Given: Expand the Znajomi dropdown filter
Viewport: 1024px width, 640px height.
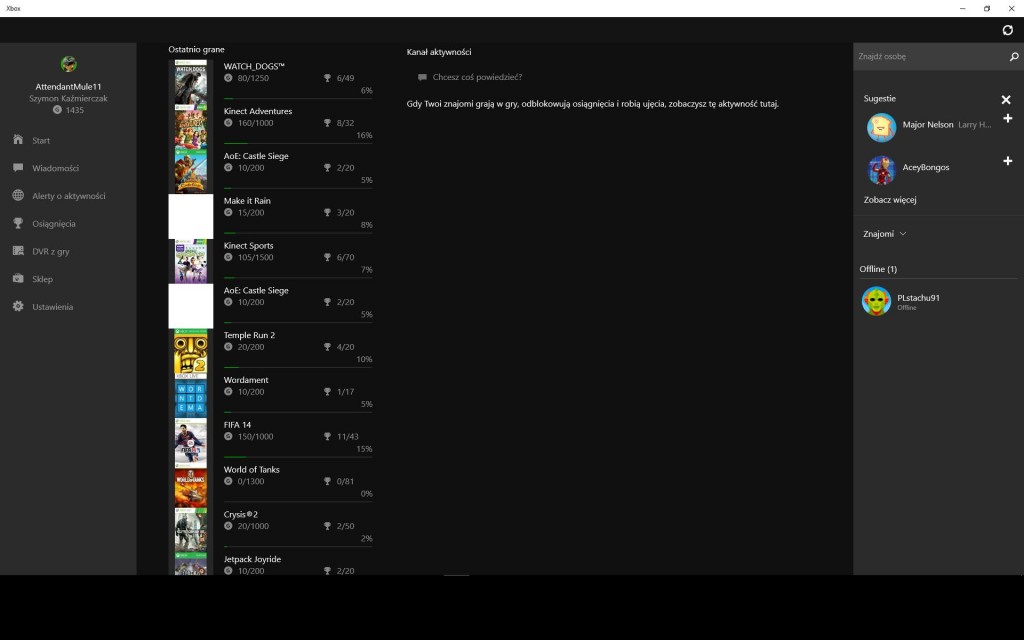Looking at the screenshot, I should pyautogui.click(x=884, y=234).
